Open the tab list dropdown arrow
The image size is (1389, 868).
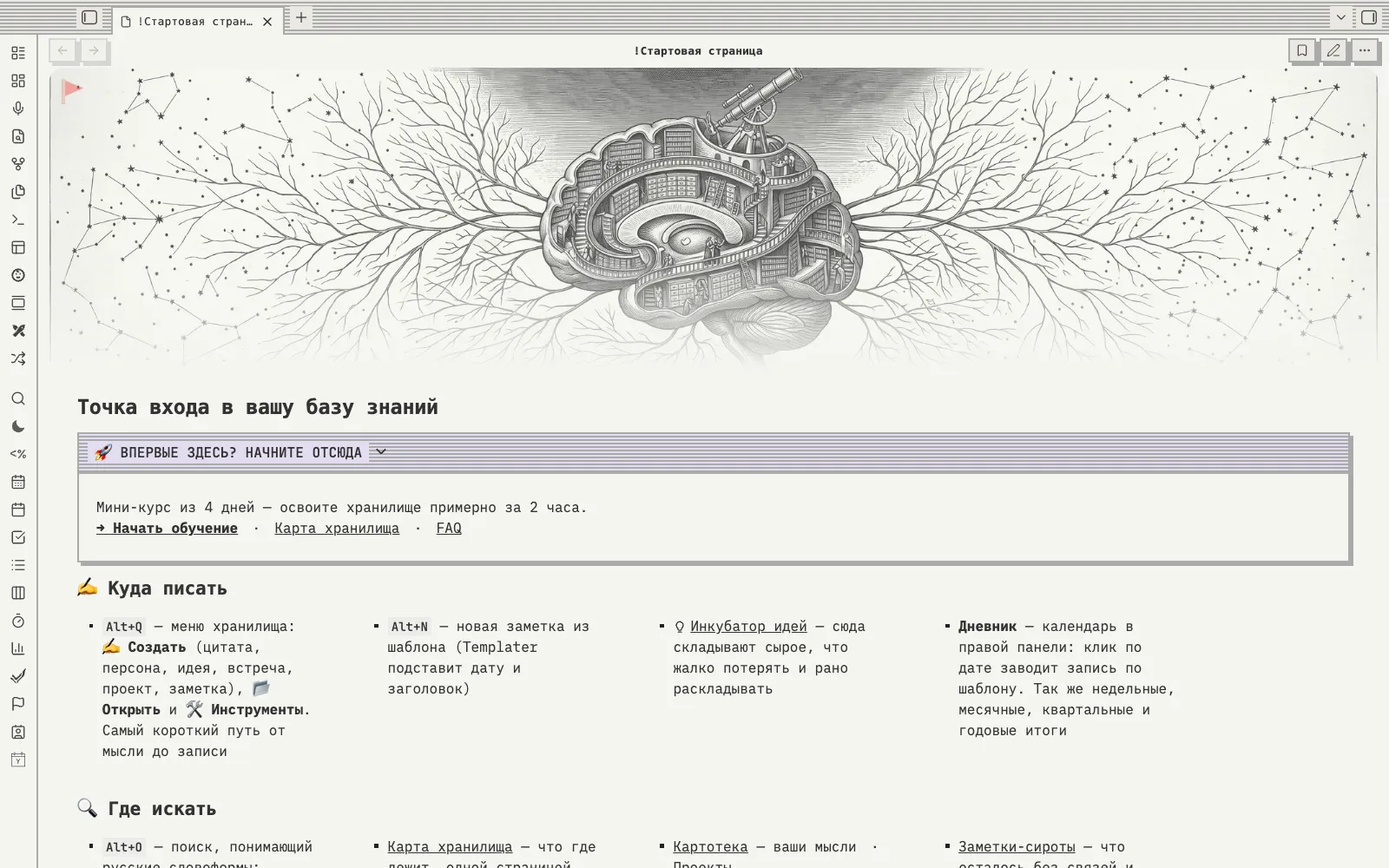coord(1341,17)
